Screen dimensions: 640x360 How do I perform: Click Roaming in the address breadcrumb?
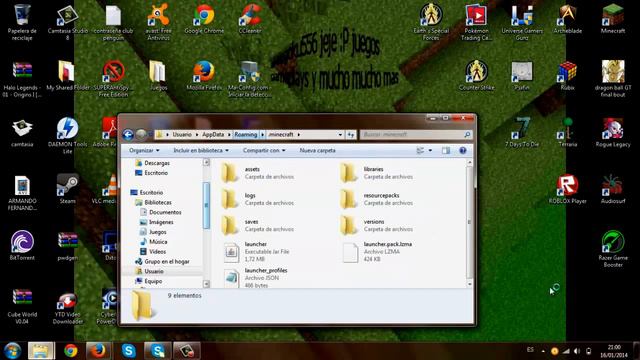click(x=246, y=134)
